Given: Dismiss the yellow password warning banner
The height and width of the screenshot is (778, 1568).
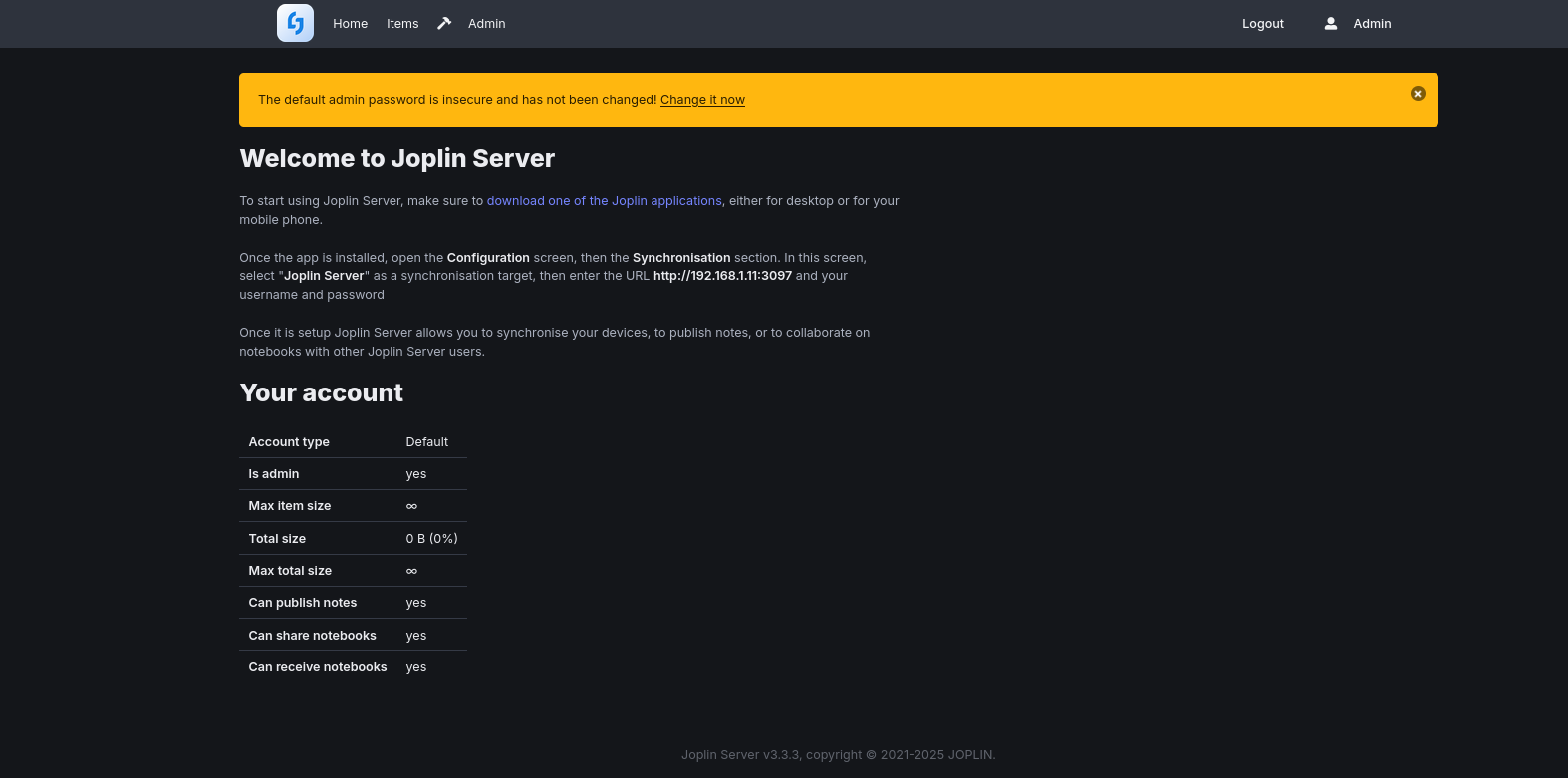Looking at the screenshot, I should click(x=1418, y=94).
